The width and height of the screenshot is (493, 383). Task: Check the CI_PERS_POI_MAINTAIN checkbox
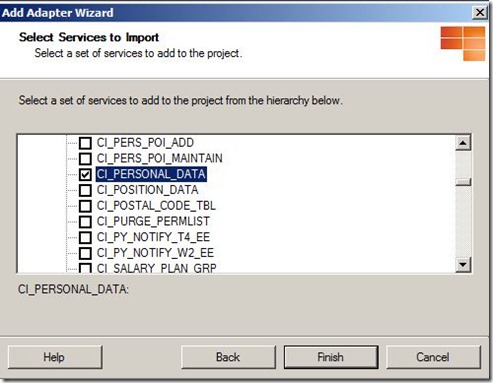(x=85, y=159)
